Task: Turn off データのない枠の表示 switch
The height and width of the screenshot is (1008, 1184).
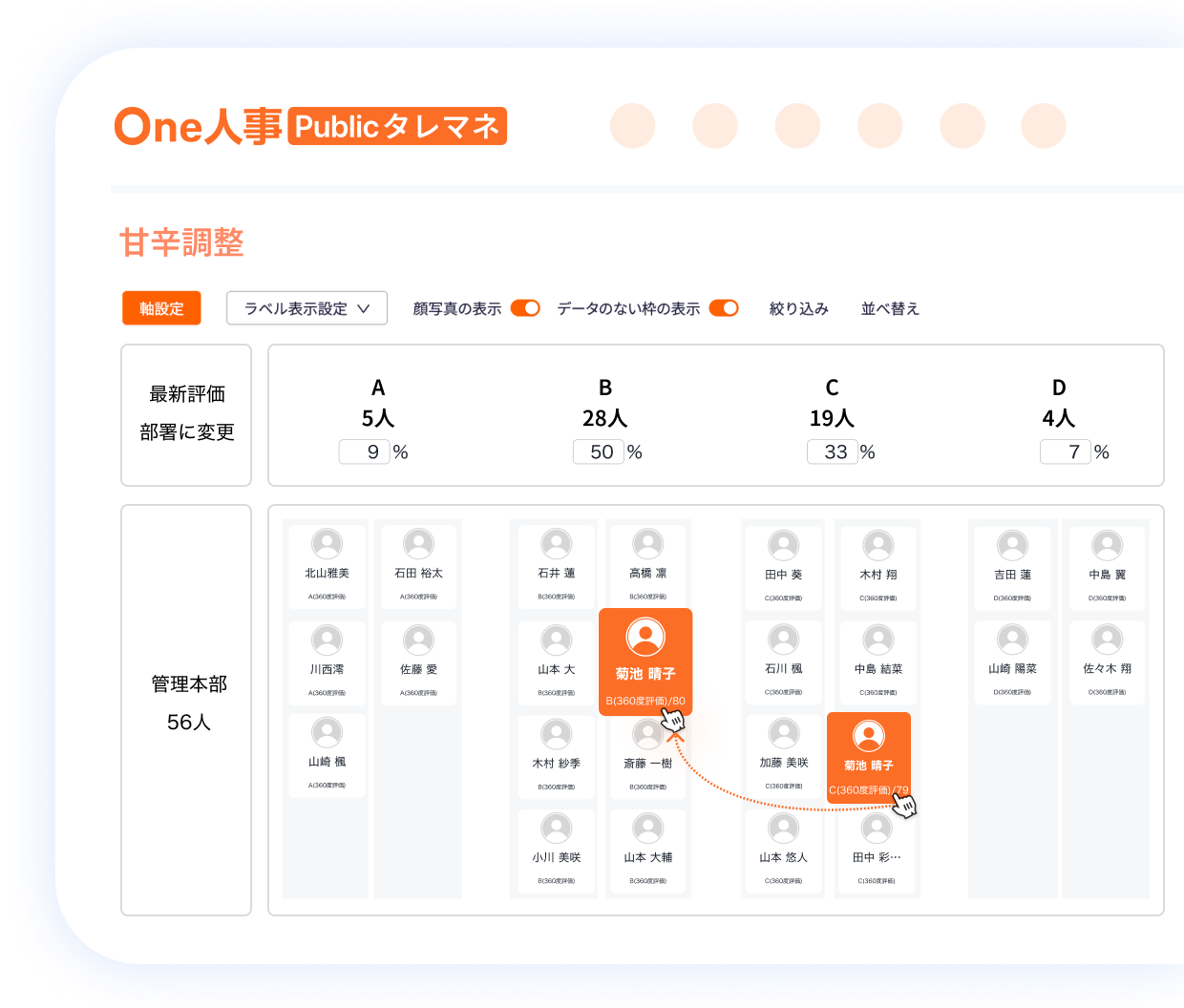Action: [x=724, y=307]
